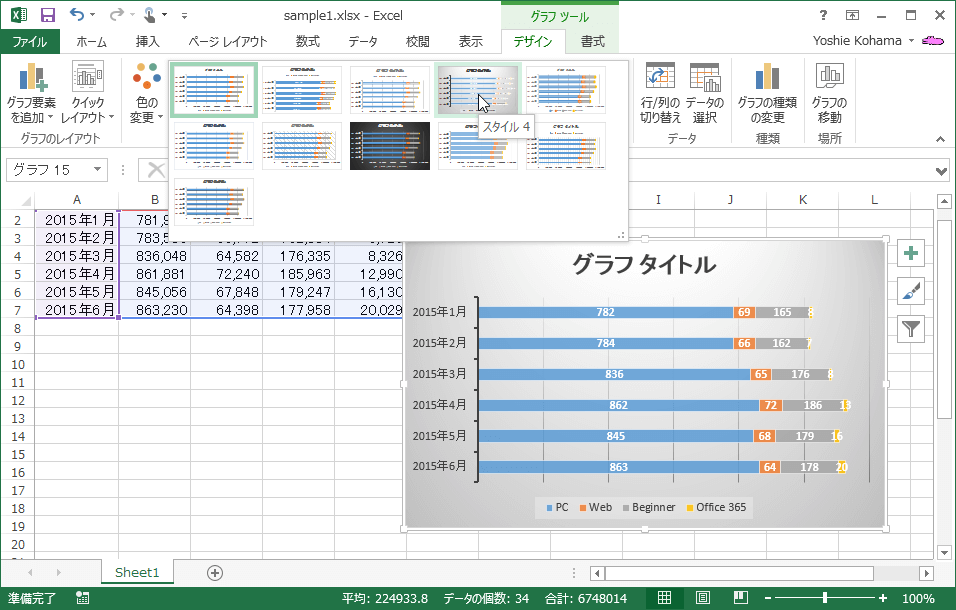Screen dimensions: 956x610
Task: Click the Name Box showing グラフ 15
Action: pyautogui.click(x=51, y=169)
